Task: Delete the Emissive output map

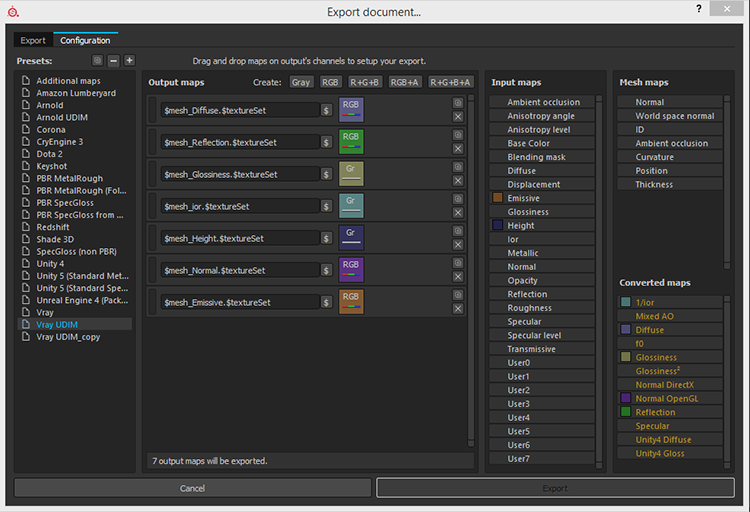Action: tap(458, 309)
